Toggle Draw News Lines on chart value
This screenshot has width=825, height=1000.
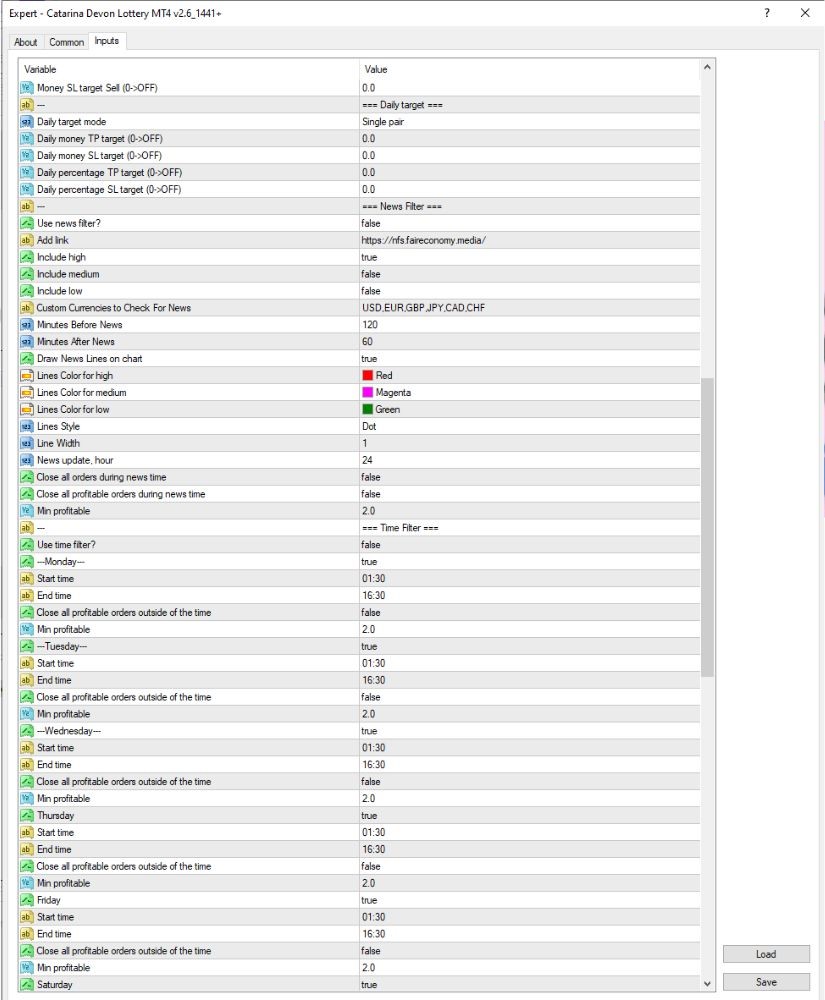tap(529, 358)
